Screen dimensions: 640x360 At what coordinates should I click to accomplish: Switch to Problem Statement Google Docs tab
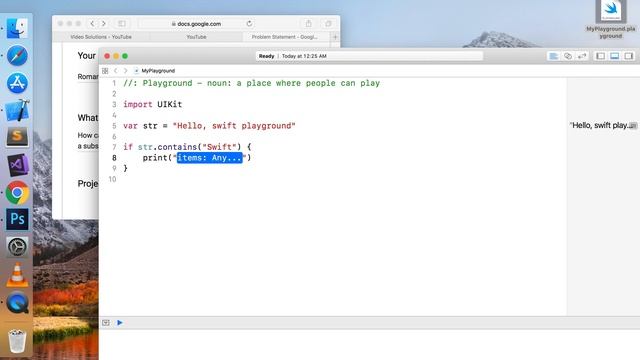[x=284, y=37]
